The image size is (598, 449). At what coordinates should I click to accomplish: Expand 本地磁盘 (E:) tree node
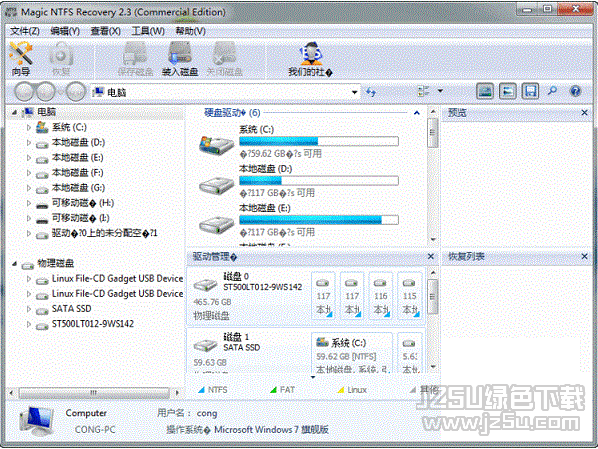point(29,158)
